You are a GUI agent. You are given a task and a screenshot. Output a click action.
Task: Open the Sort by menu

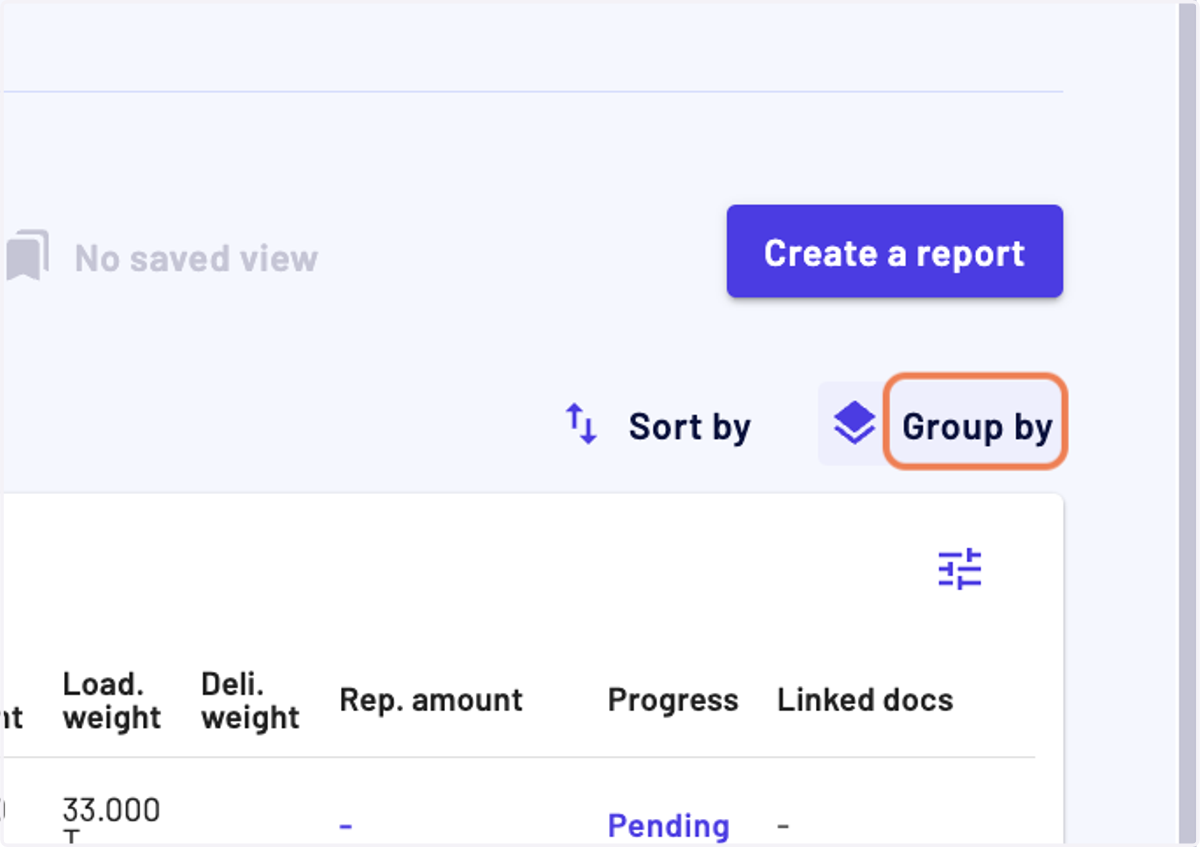689,427
